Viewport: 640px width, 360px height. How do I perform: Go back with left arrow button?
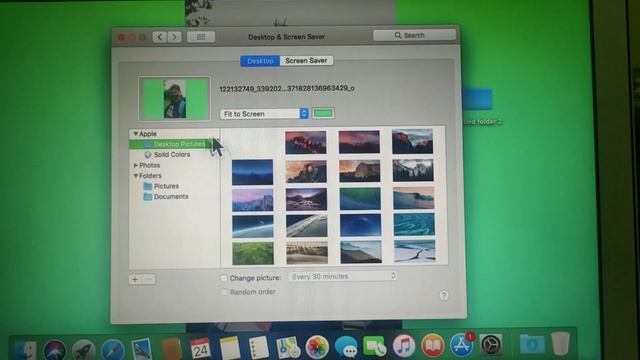(x=160, y=37)
